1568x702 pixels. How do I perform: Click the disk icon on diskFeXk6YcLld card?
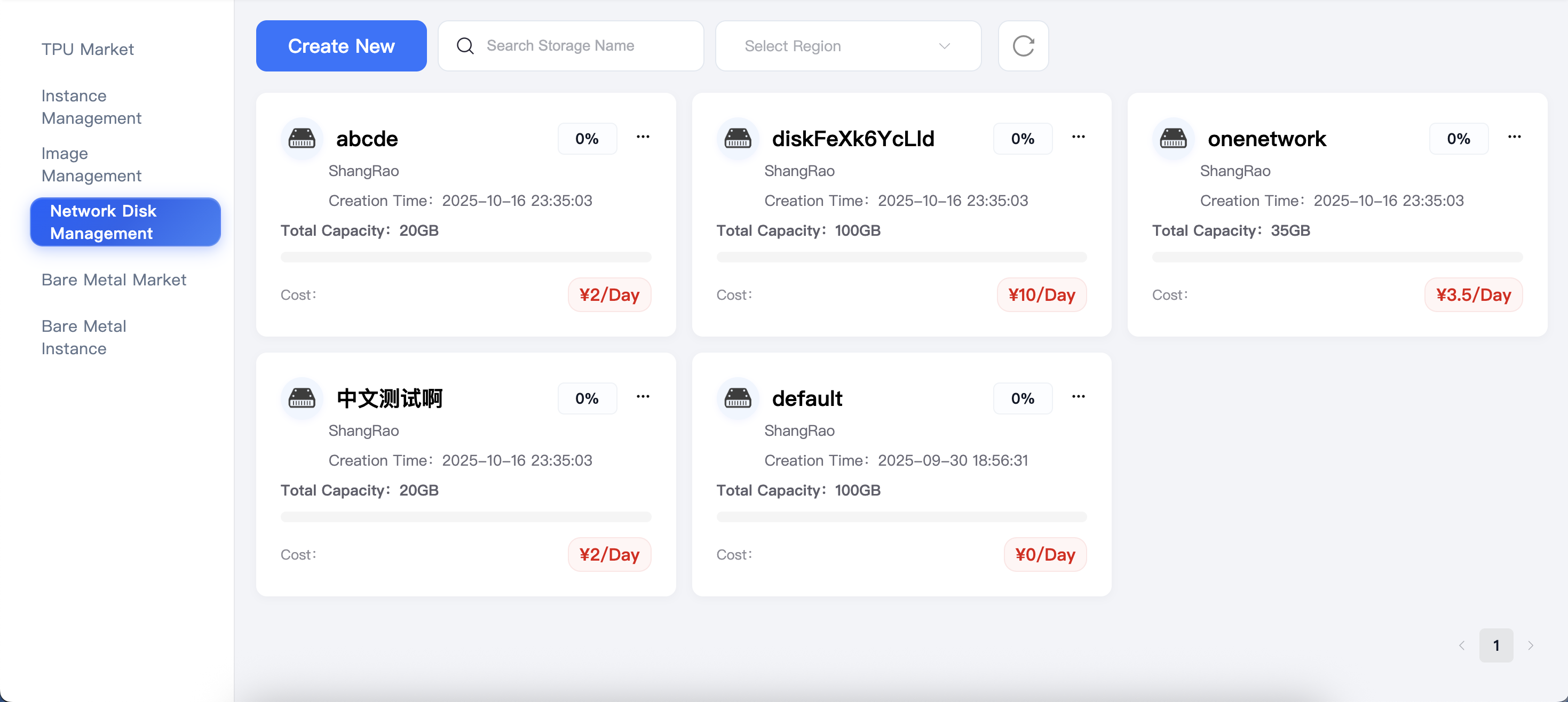[x=738, y=138]
